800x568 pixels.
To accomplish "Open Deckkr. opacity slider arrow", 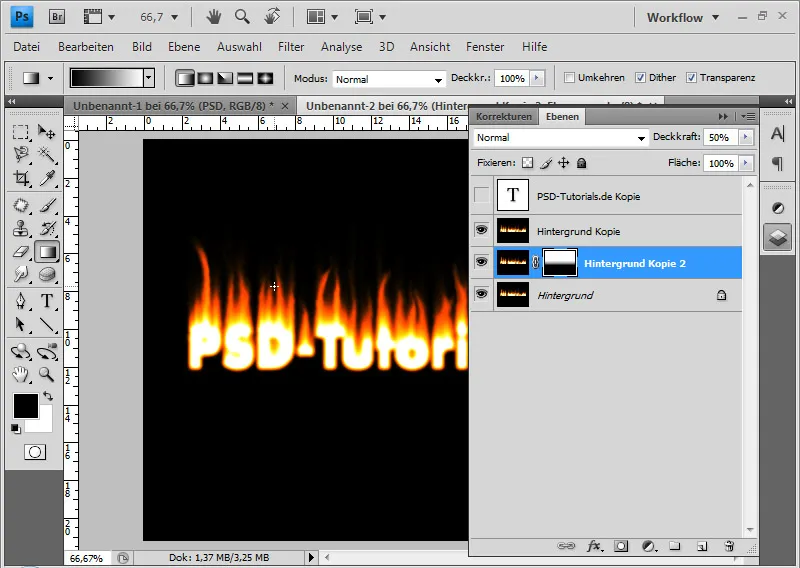I will coord(536,78).
